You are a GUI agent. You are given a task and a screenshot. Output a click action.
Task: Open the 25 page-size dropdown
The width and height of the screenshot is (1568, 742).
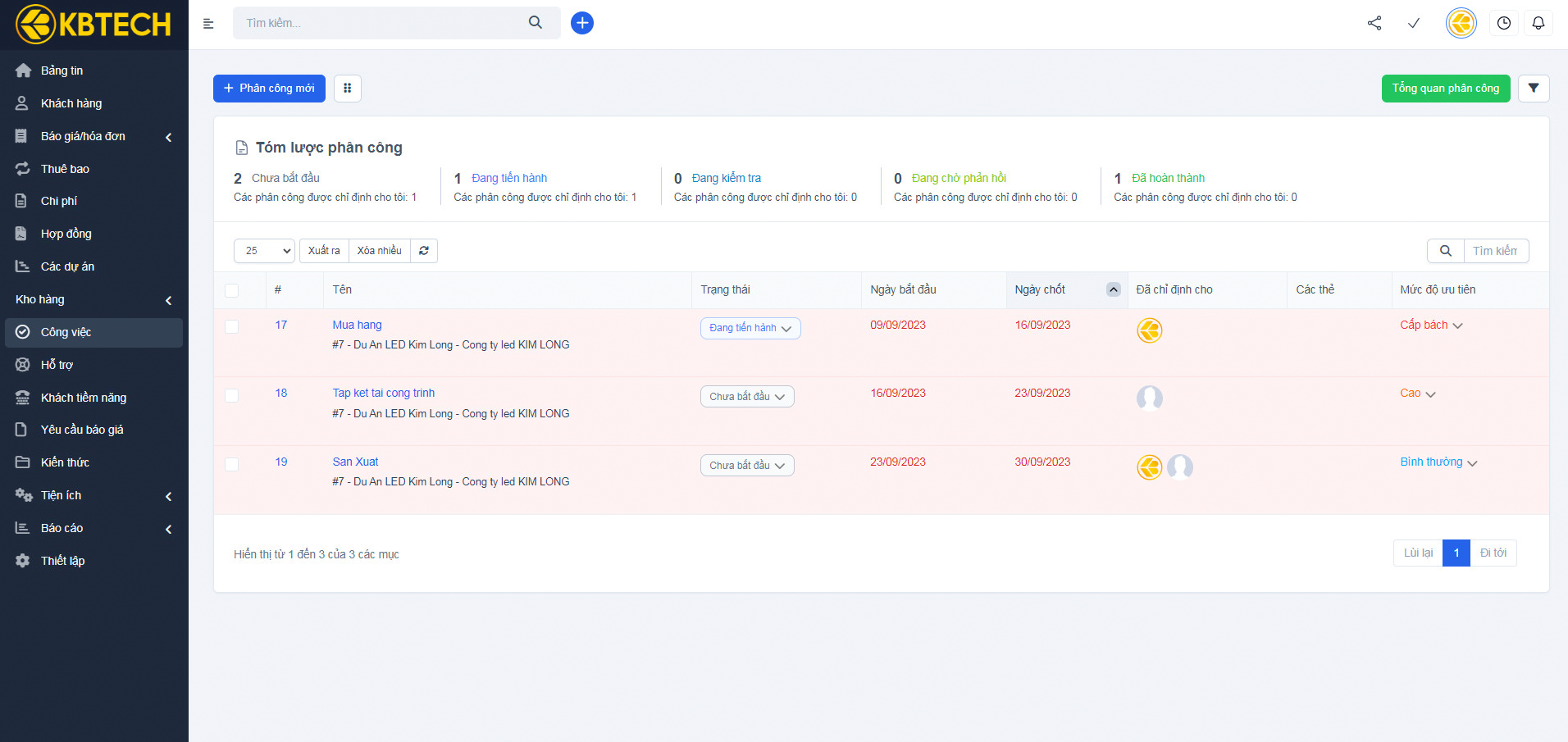pyautogui.click(x=264, y=251)
